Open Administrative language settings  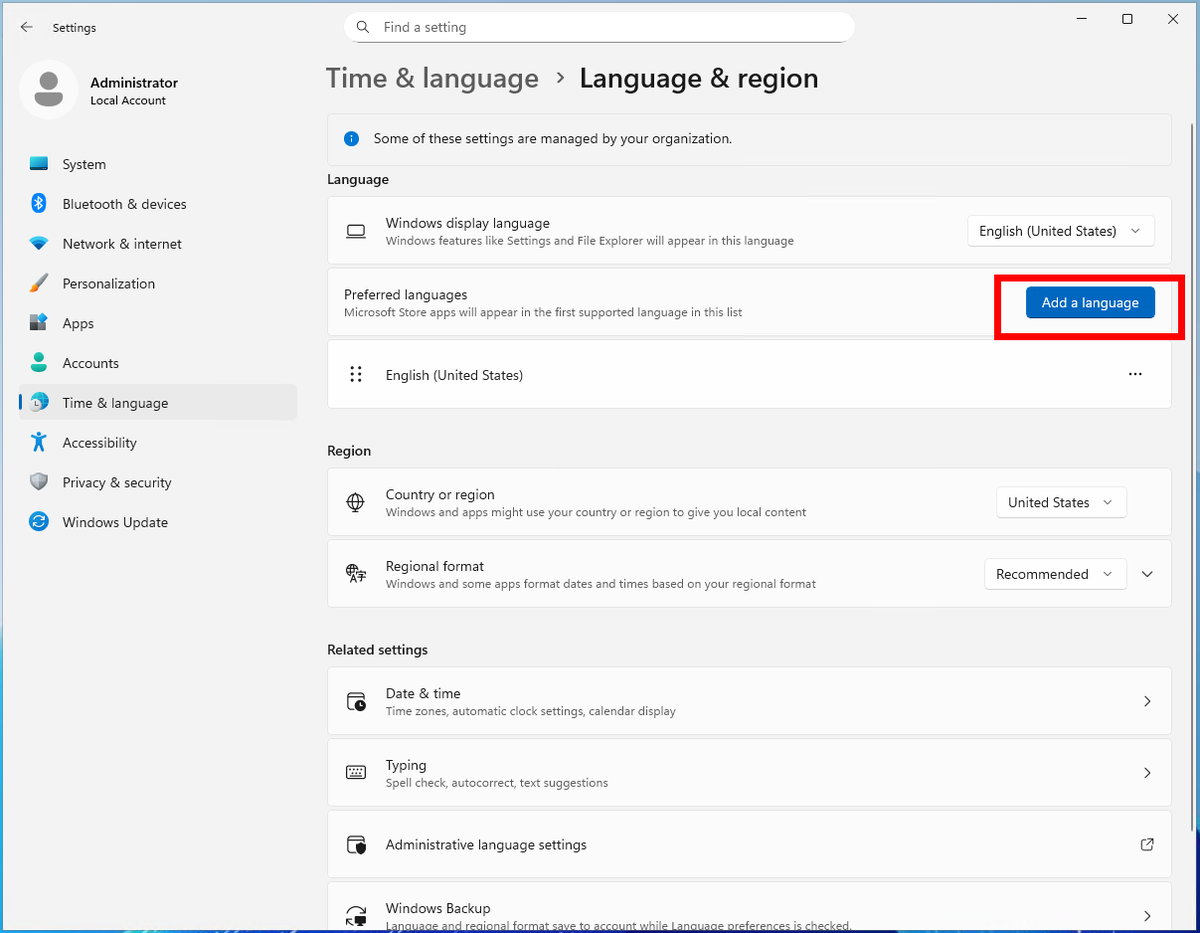coord(749,845)
